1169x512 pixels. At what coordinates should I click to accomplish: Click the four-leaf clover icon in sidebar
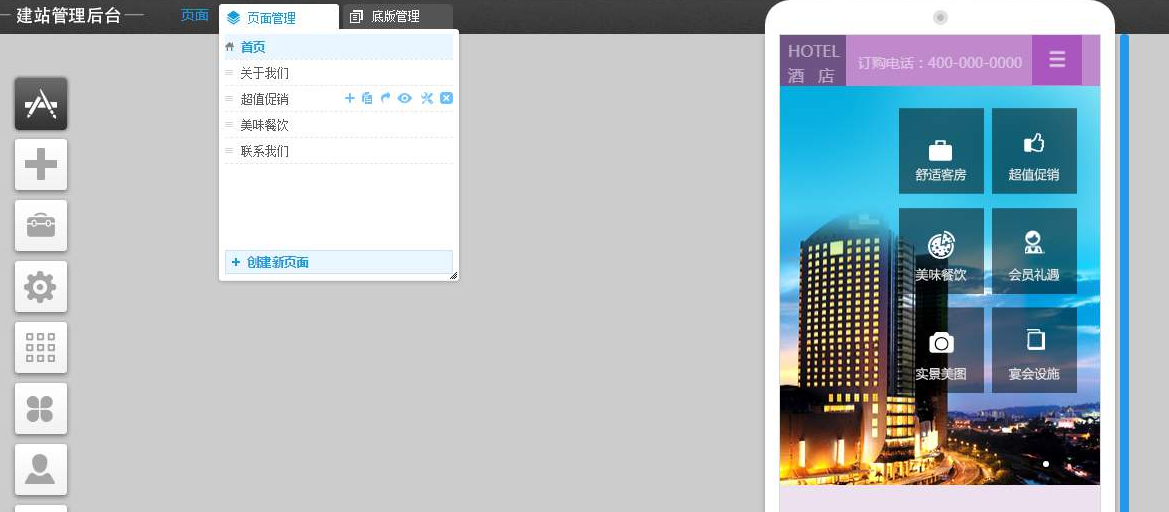coord(41,409)
